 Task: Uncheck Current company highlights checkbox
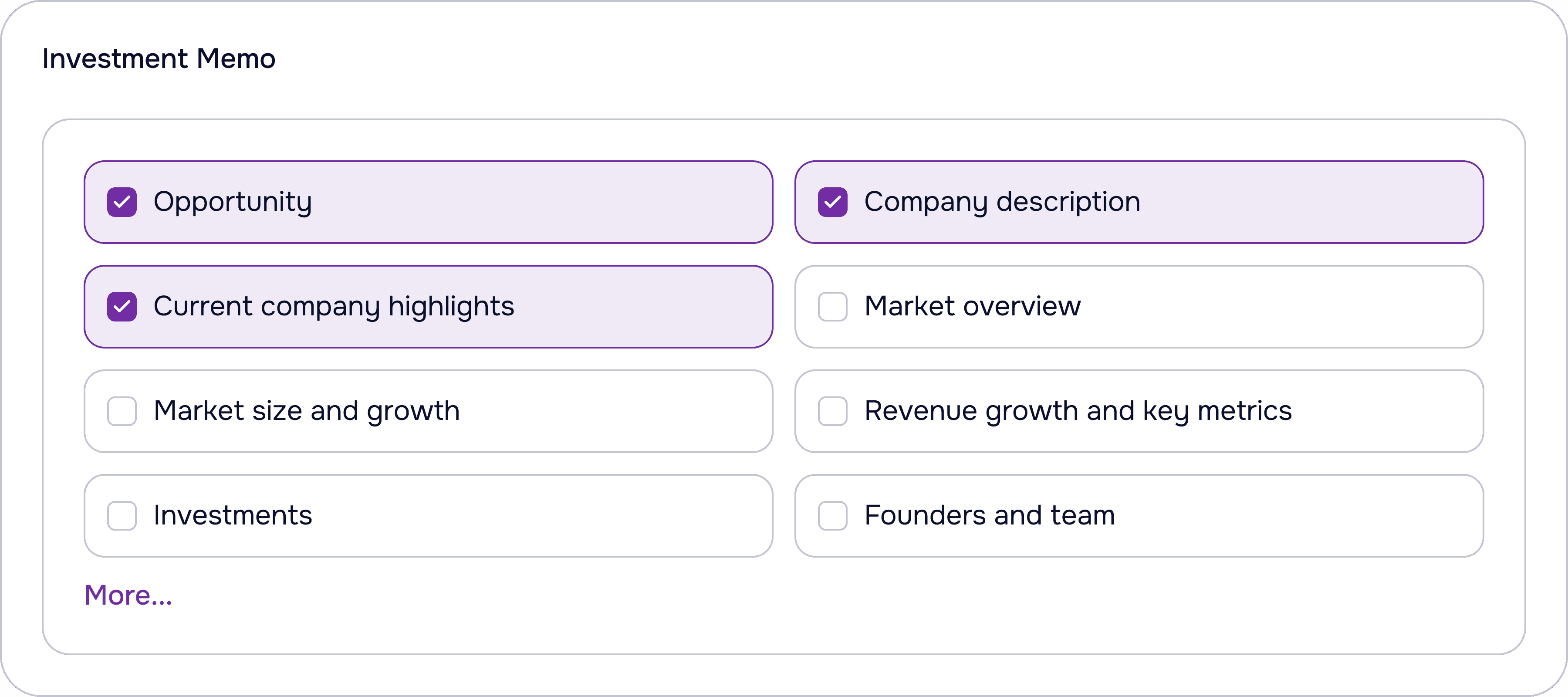pyautogui.click(x=122, y=307)
